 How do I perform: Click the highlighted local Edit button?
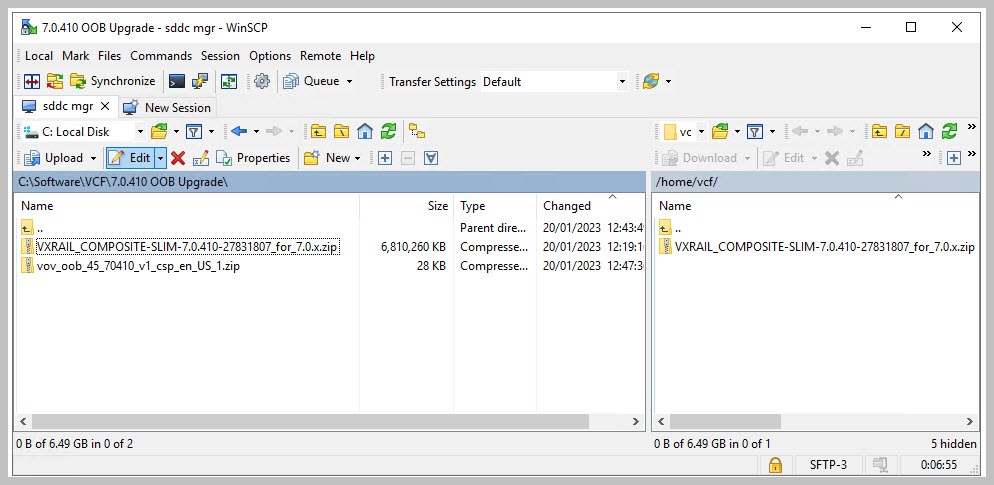130,157
